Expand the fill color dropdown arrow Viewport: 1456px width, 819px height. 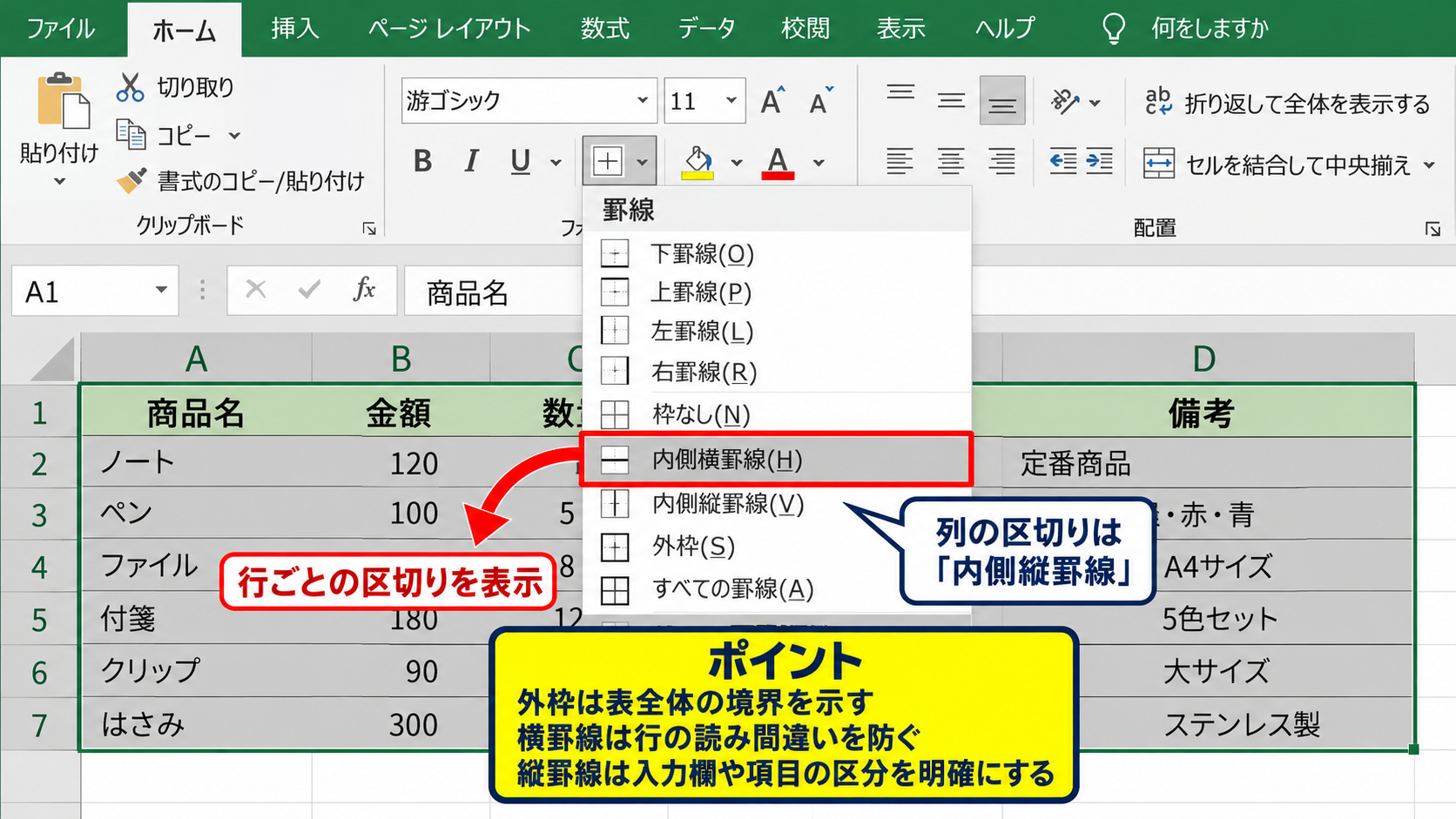coord(737,163)
